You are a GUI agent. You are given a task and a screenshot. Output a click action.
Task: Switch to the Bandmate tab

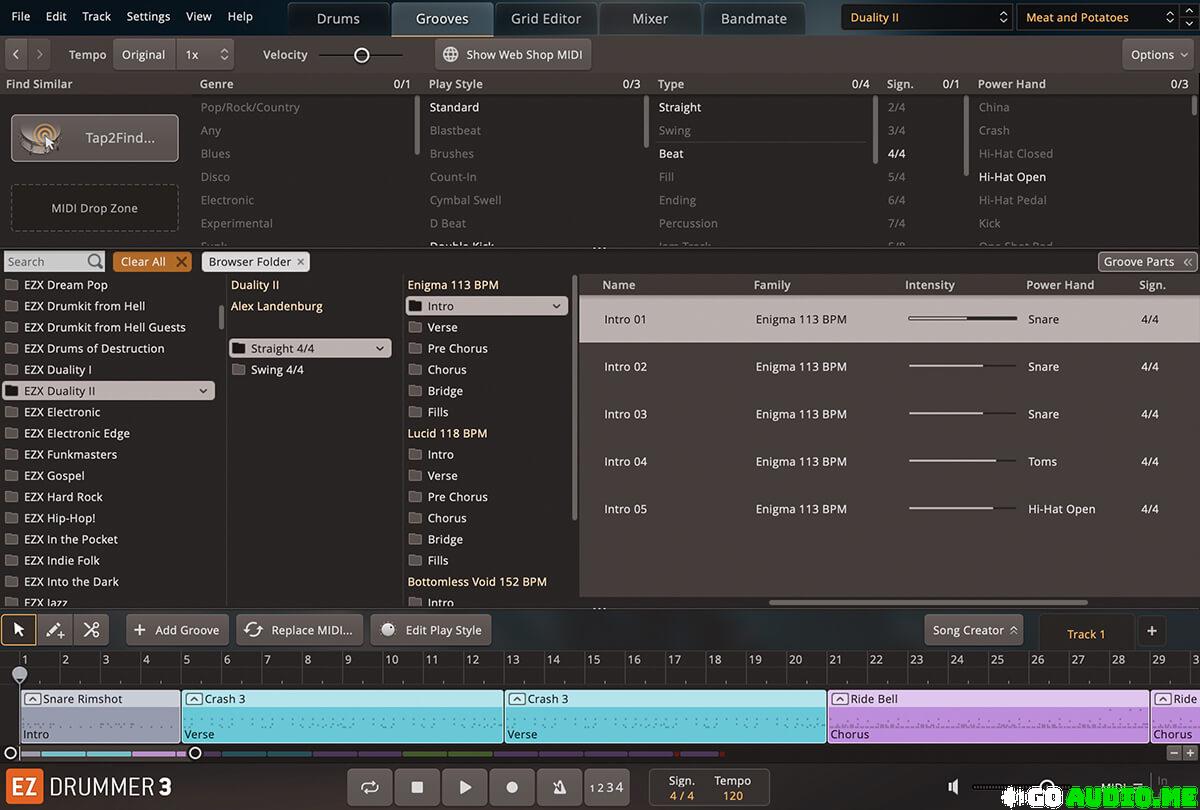(x=753, y=18)
